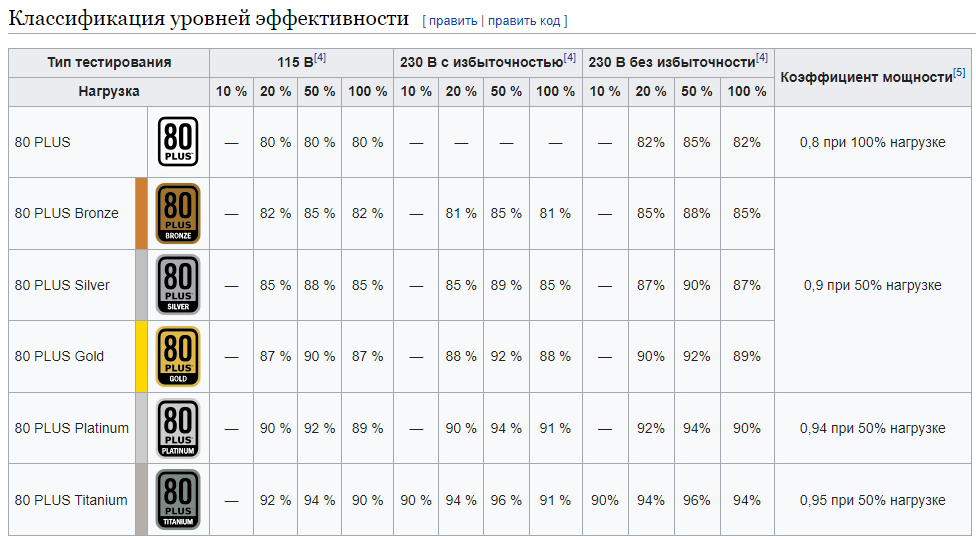Viewport: 976px width, 540px height.
Task: Click the gold color stripe beside Gold
Action: [141, 356]
